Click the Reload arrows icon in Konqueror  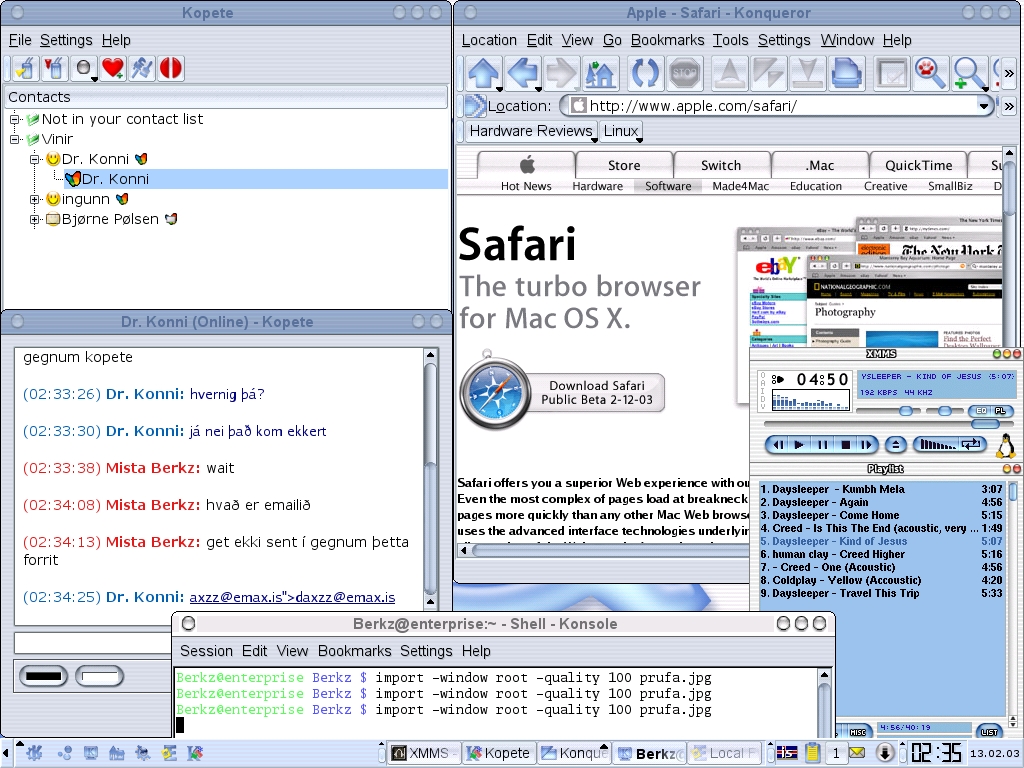coord(644,72)
